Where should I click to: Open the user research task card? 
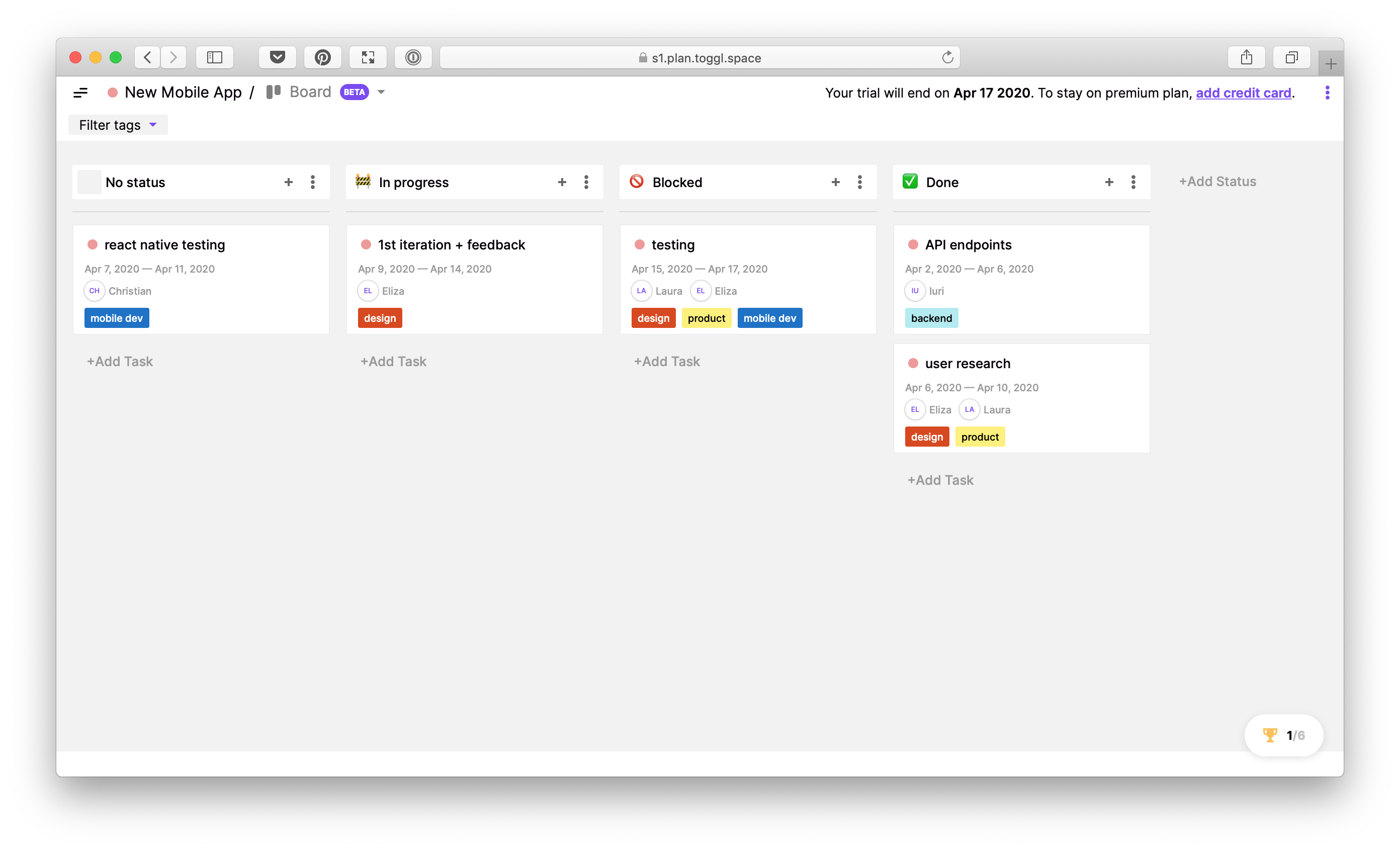[967, 364]
